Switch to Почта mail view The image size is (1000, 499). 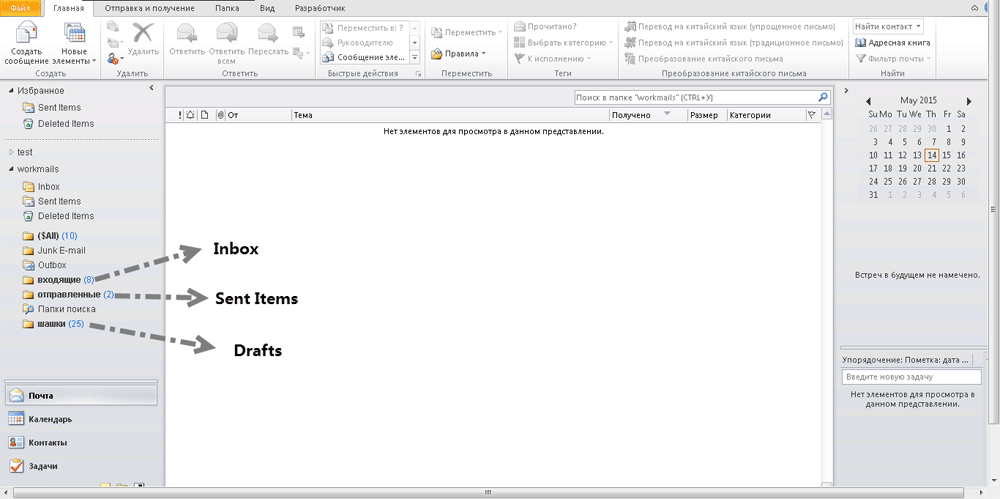coord(81,396)
